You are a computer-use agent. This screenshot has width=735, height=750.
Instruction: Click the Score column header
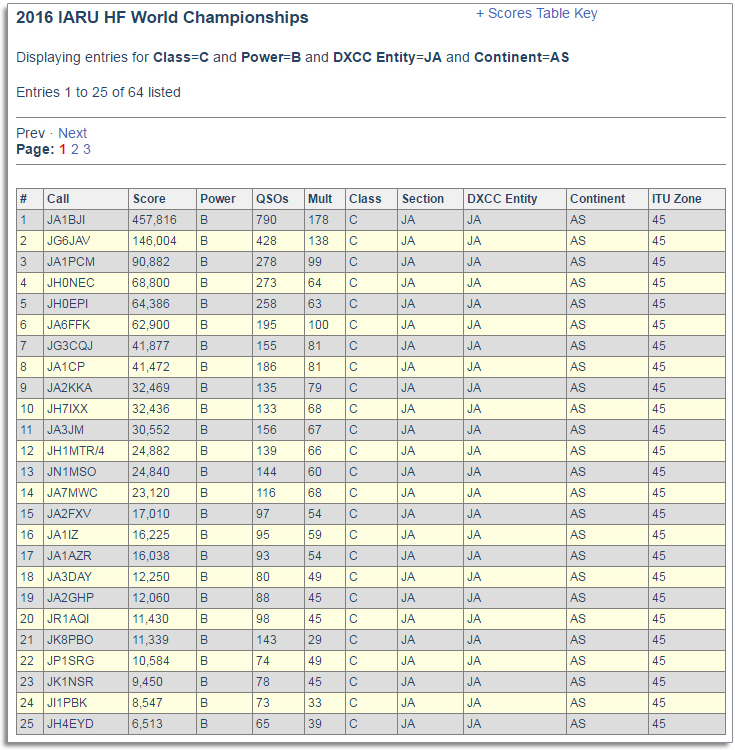[149, 199]
